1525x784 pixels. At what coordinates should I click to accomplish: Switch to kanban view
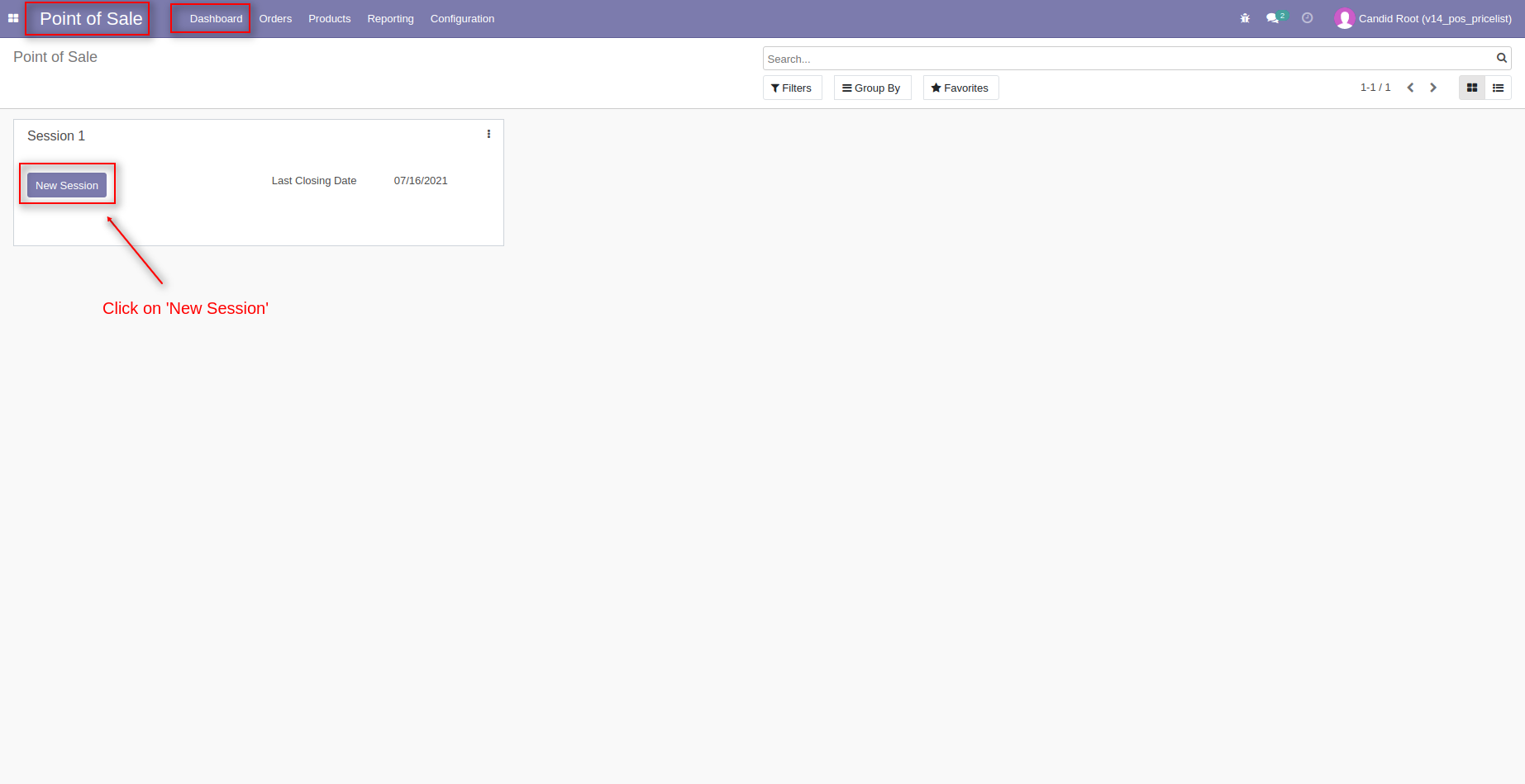tap(1472, 88)
